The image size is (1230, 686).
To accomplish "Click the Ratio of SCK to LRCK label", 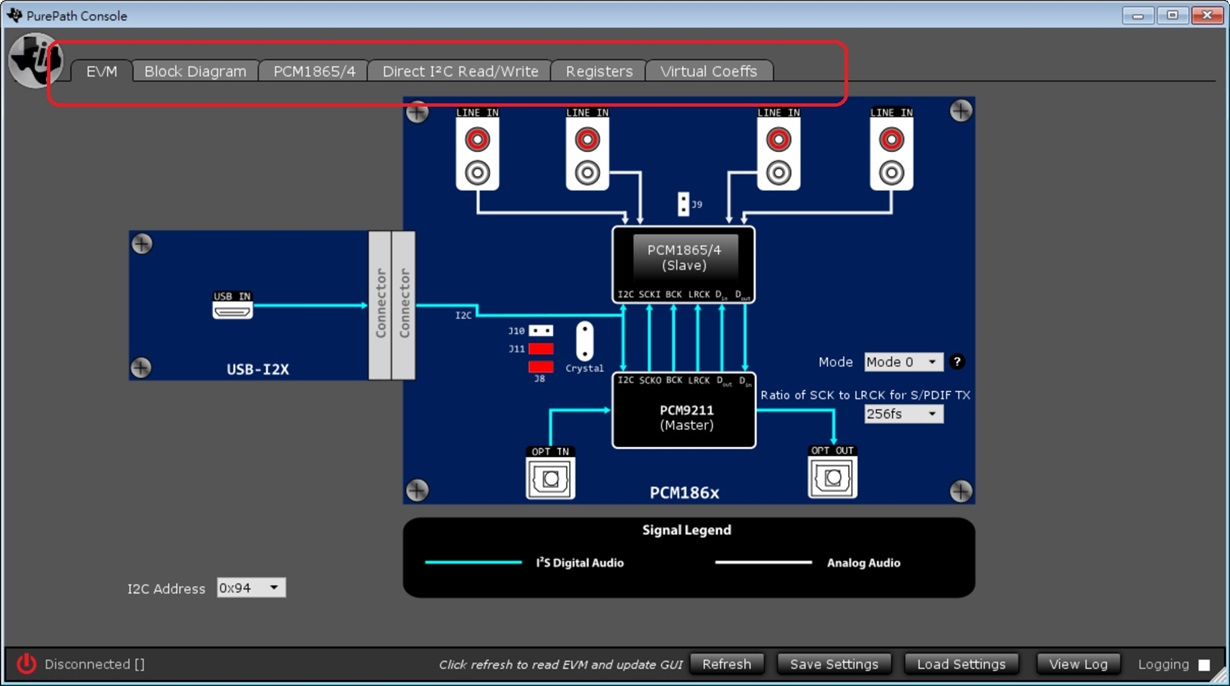I will (866, 395).
